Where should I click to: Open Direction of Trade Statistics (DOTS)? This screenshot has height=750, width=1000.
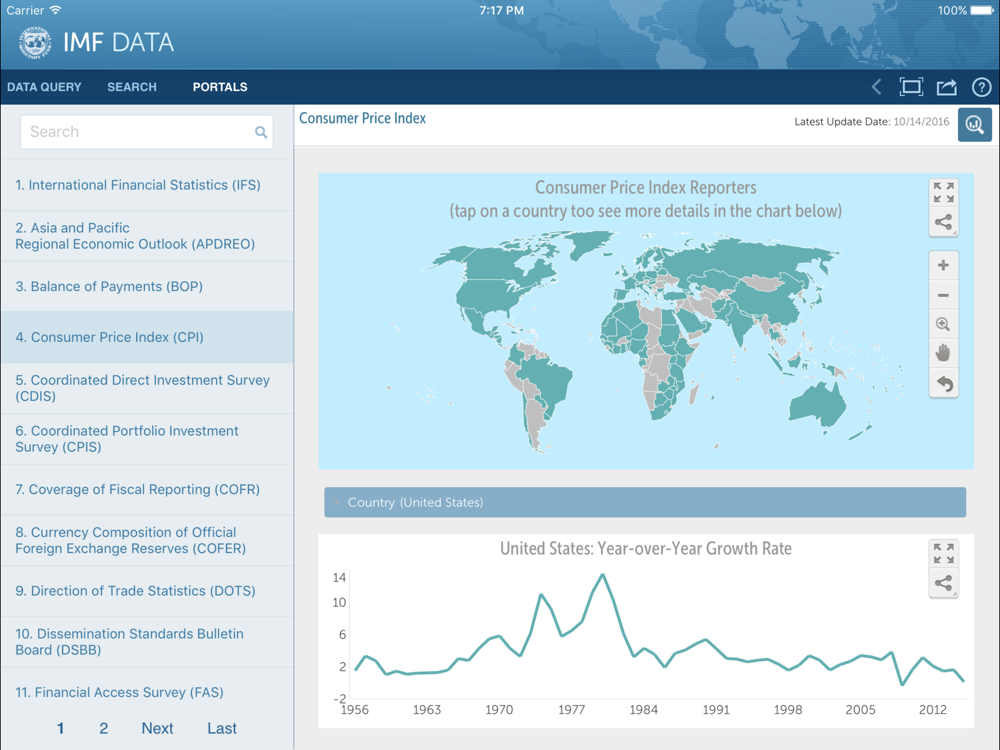(147, 591)
